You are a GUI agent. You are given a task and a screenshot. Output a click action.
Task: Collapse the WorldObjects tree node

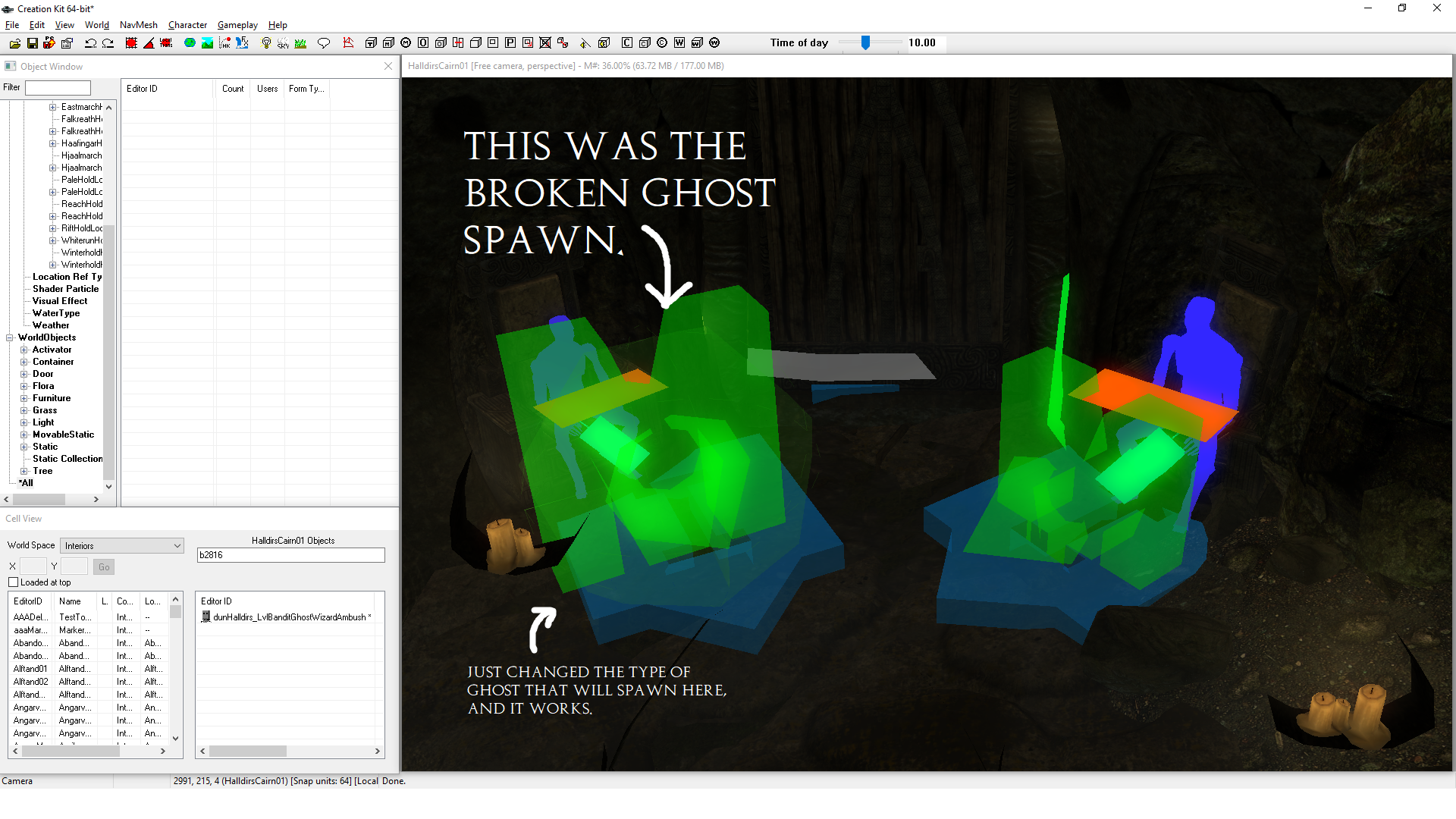click(10, 337)
